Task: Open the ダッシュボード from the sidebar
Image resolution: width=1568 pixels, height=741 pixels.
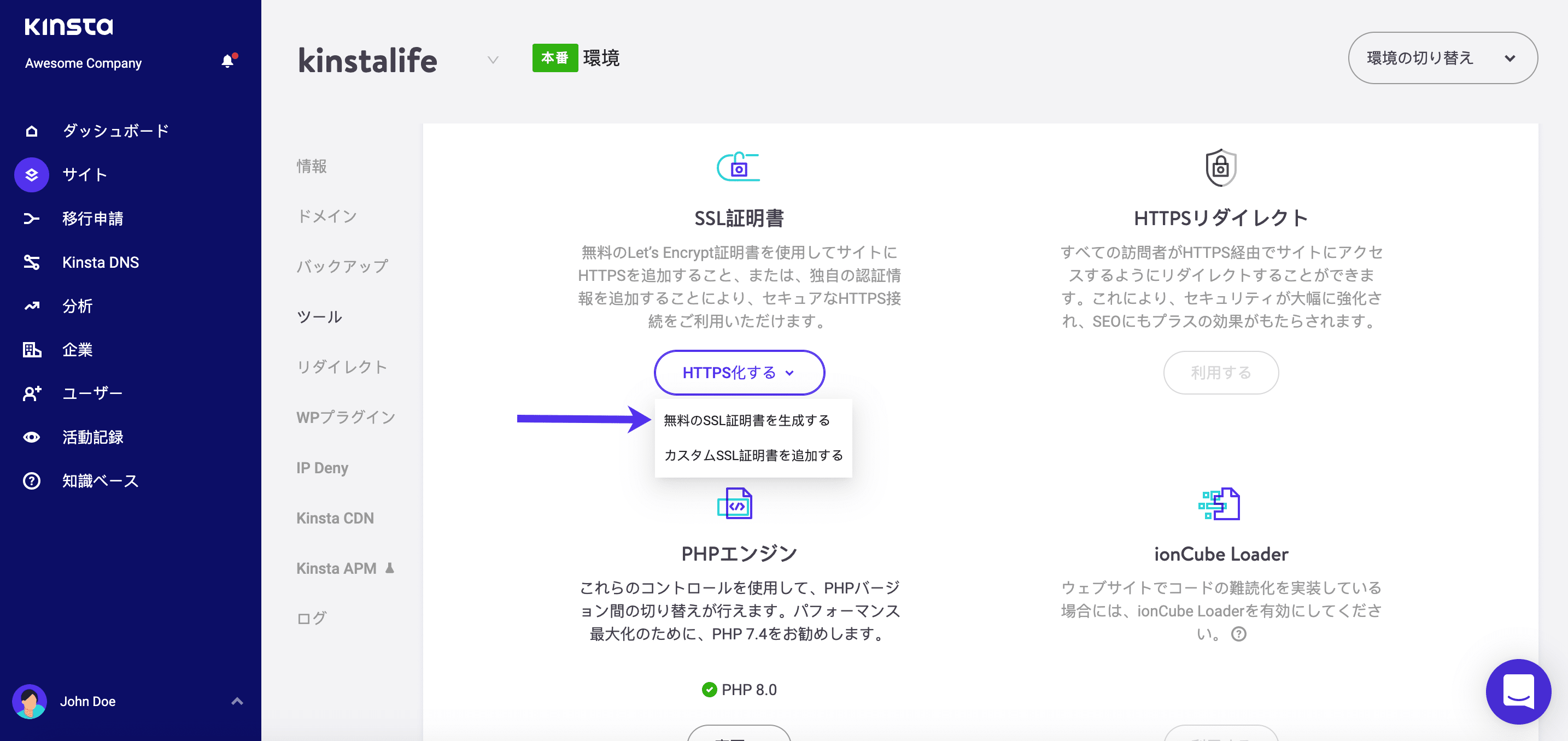Action: pyautogui.click(x=114, y=130)
